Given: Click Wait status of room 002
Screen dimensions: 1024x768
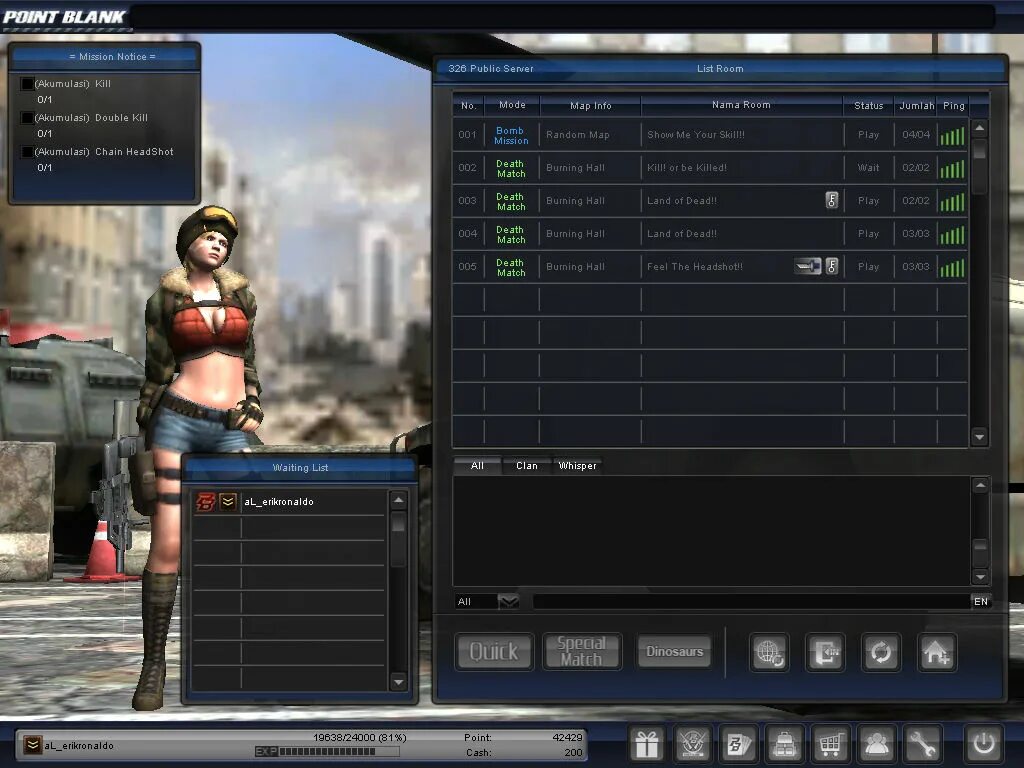Looking at the screenshot, I should tap(869, 168).
